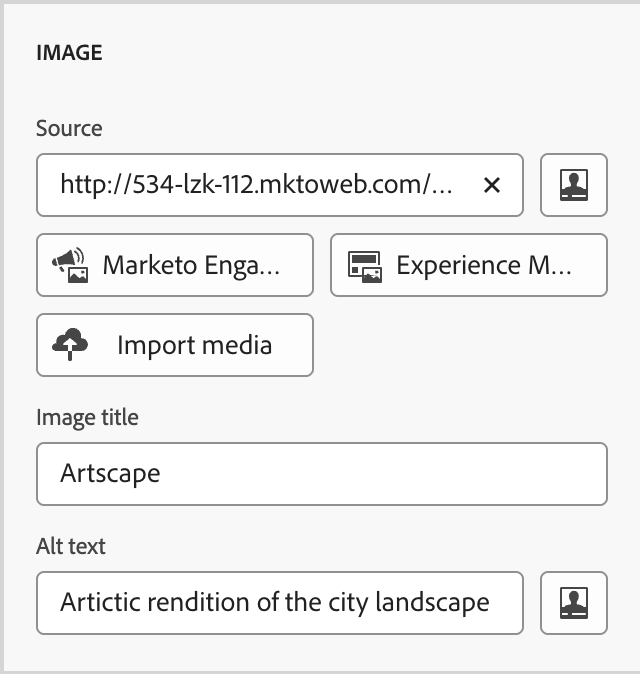Click the Source field label
The height and width of the screenshot is (674, 640).
[x=69, y=129]
